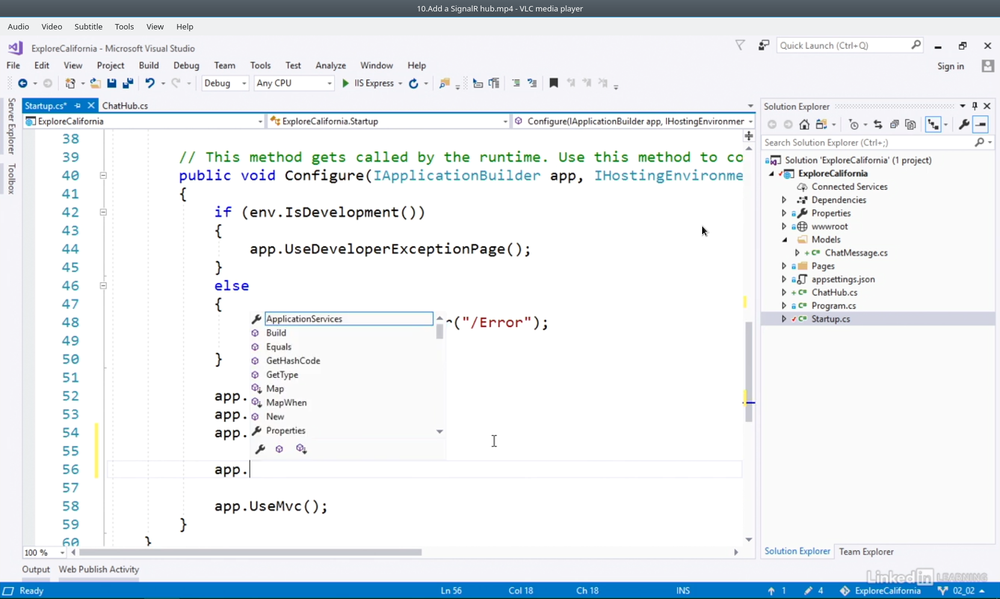Click Collapse All in Solution Explorer toolbar
Screen dimensions: 1000x599
[894, 124]
